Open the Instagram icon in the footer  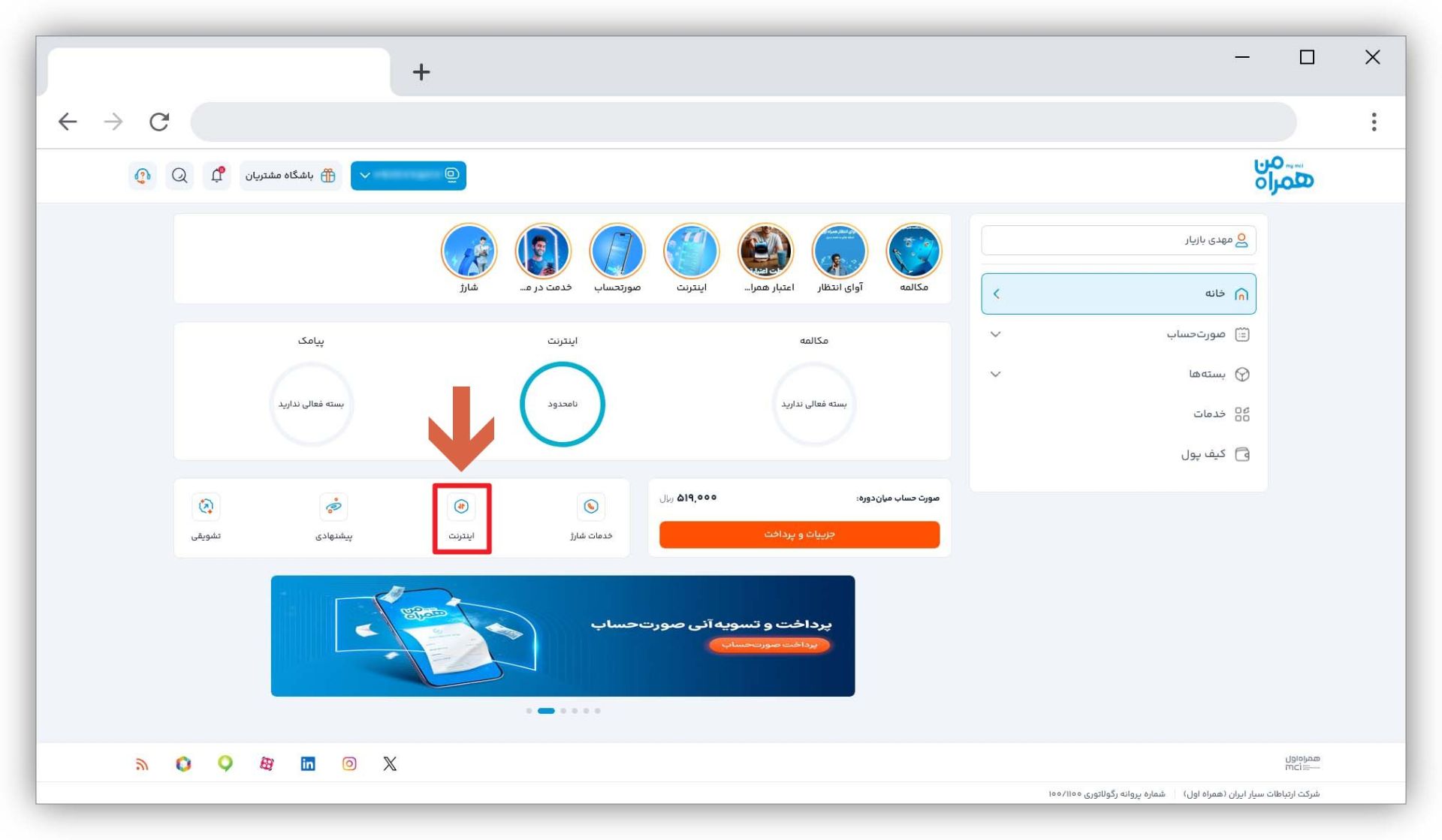(x=349, y=763)
